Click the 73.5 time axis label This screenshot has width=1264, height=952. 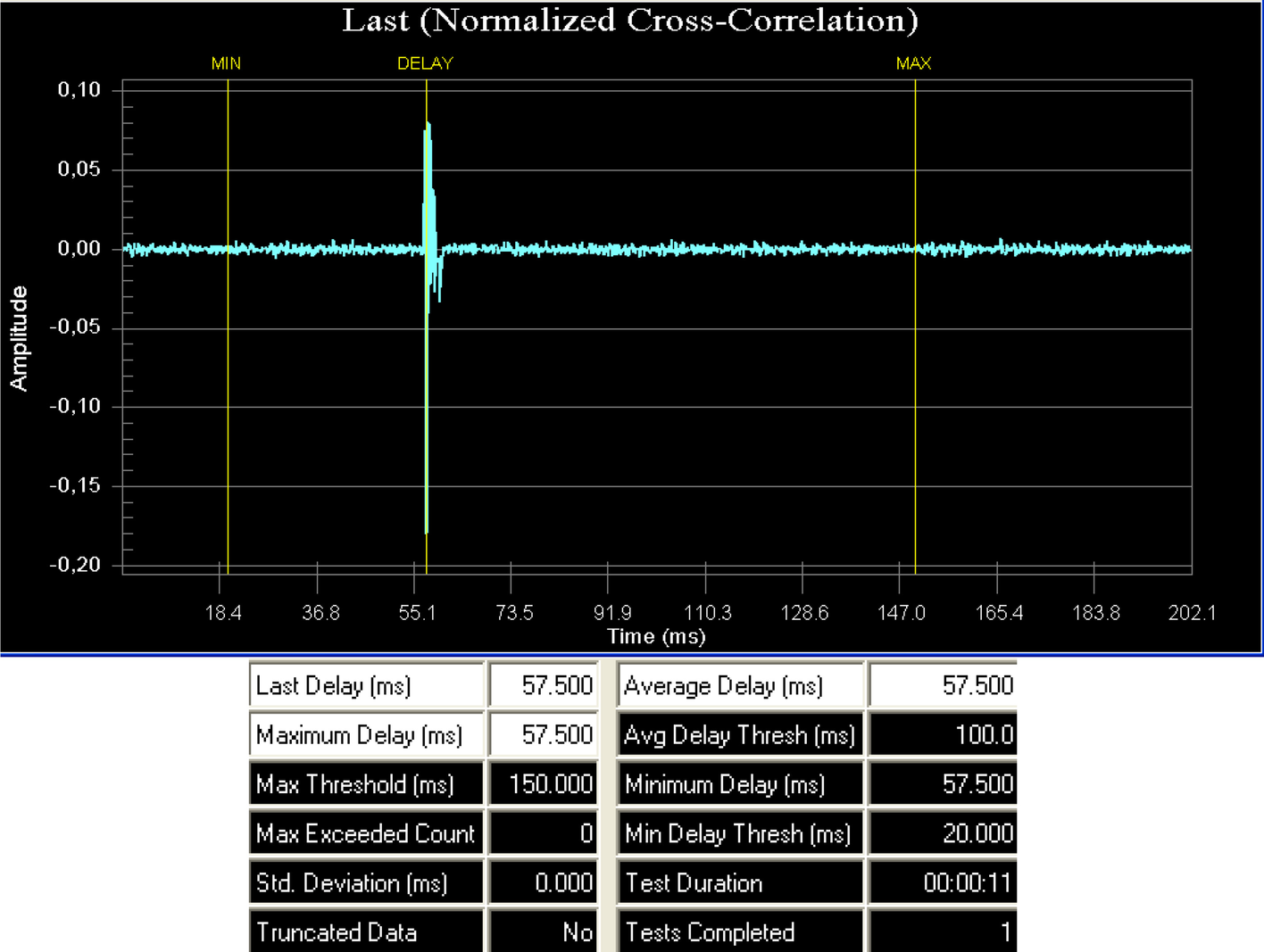pyautogui.click(x=514, y=613)
